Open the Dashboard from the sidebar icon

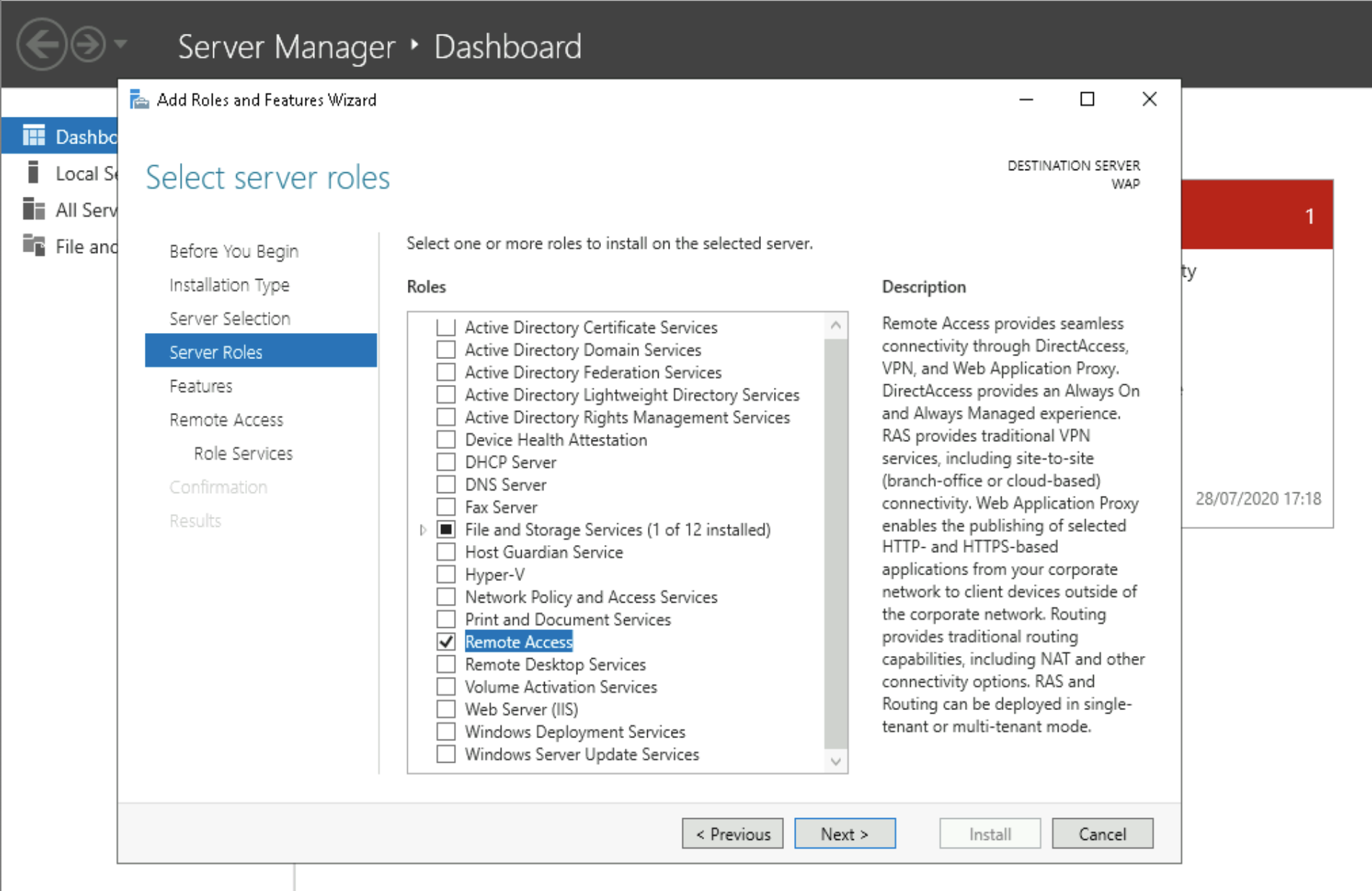click(x=33, y=136)
